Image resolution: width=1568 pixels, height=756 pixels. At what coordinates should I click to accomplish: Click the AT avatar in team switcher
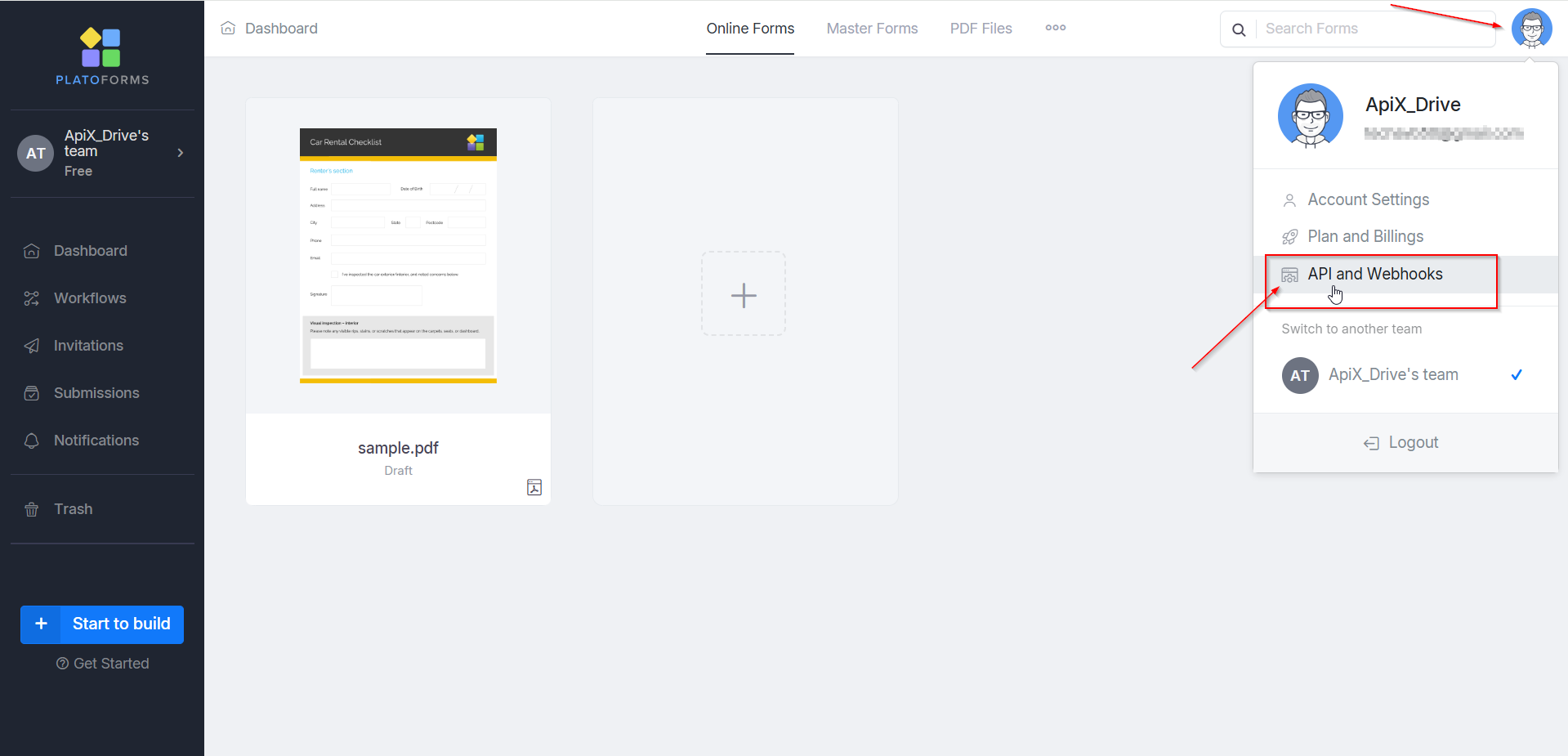click(x=1300, y=376)
